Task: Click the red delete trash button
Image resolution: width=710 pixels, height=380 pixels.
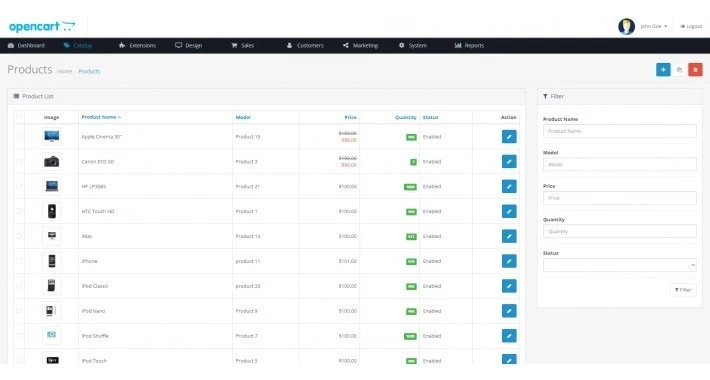Action: coord(695,70)
